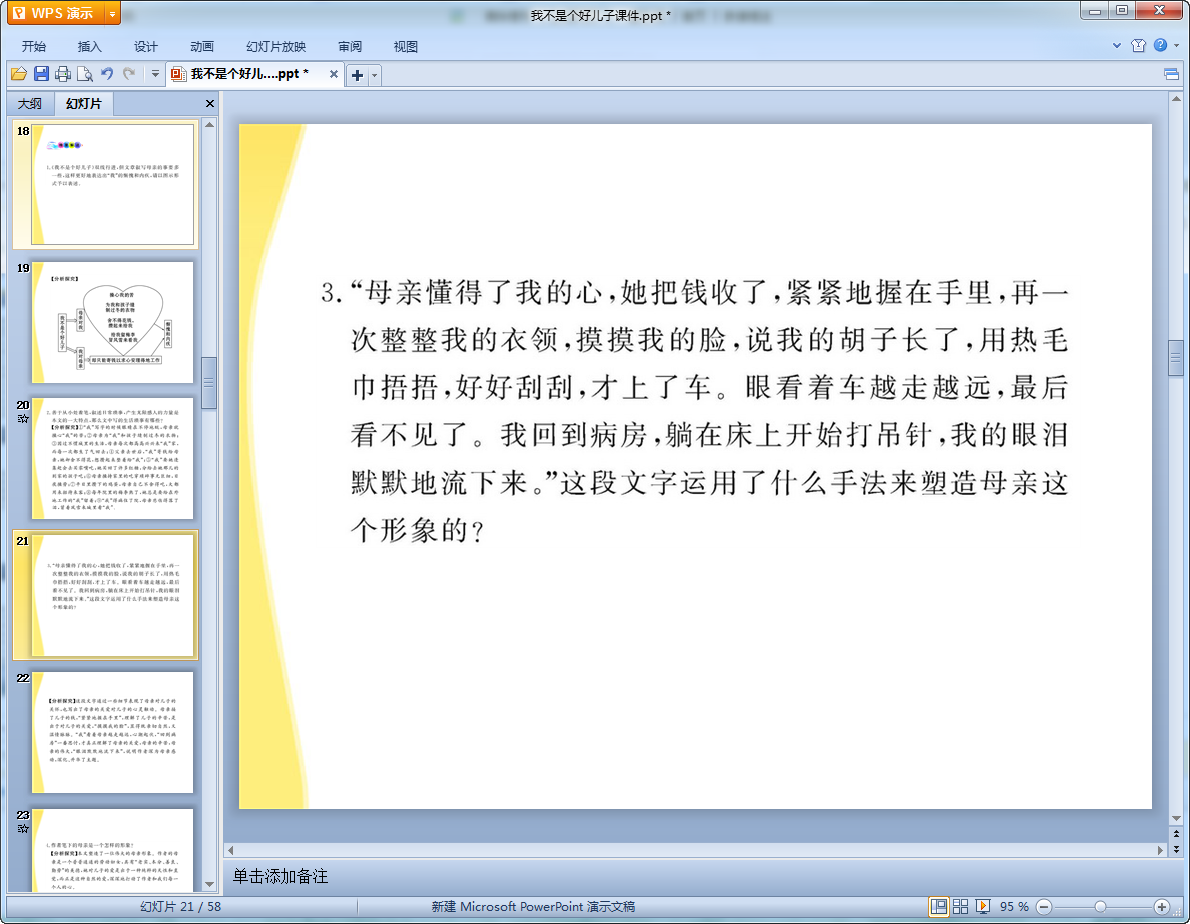Click the Redo arrow icon
1190x924 pixels.
[129, 74]
